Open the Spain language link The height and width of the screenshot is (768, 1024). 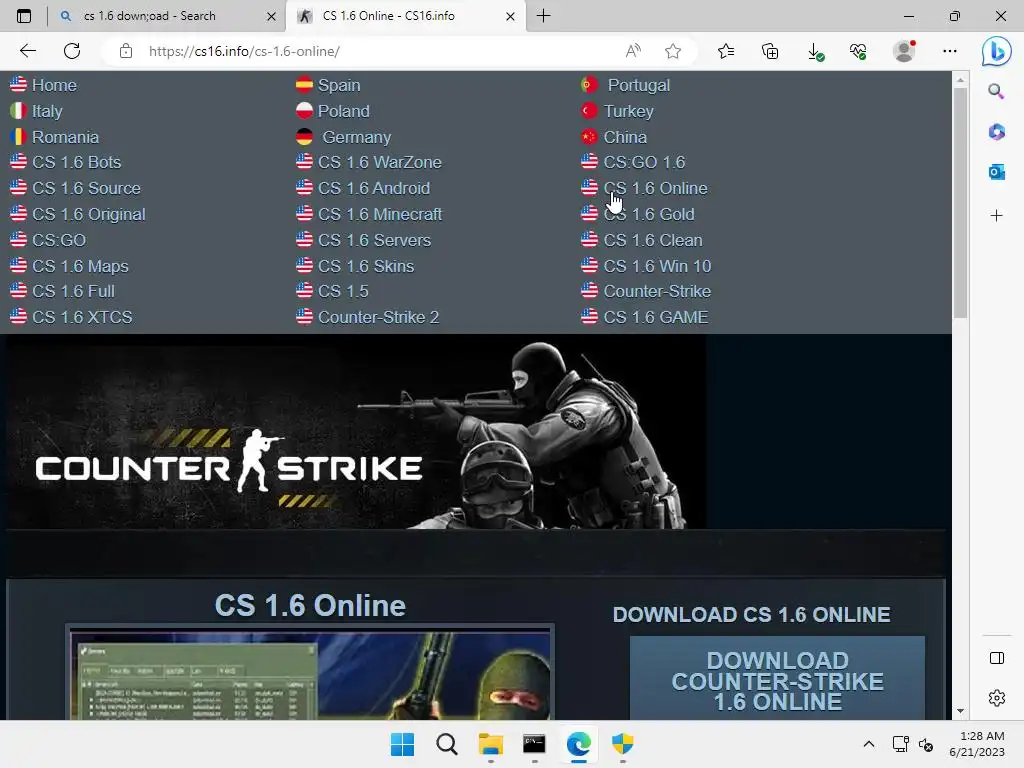coord(339,85)
